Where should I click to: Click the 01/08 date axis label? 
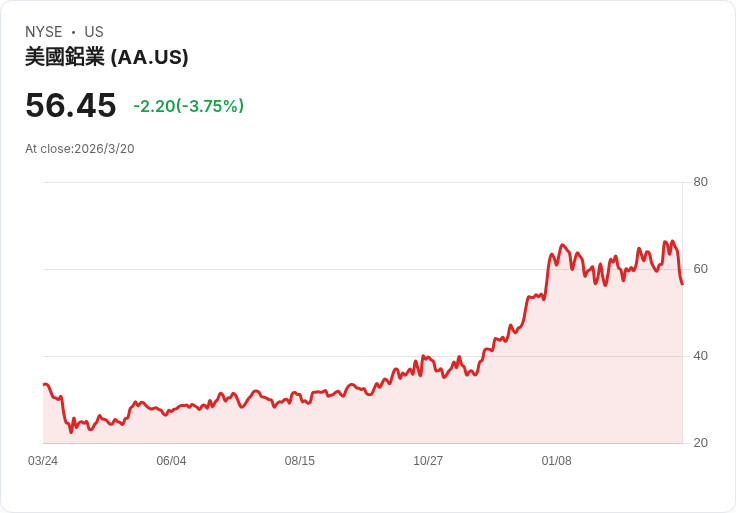click(x=557, y=461)
